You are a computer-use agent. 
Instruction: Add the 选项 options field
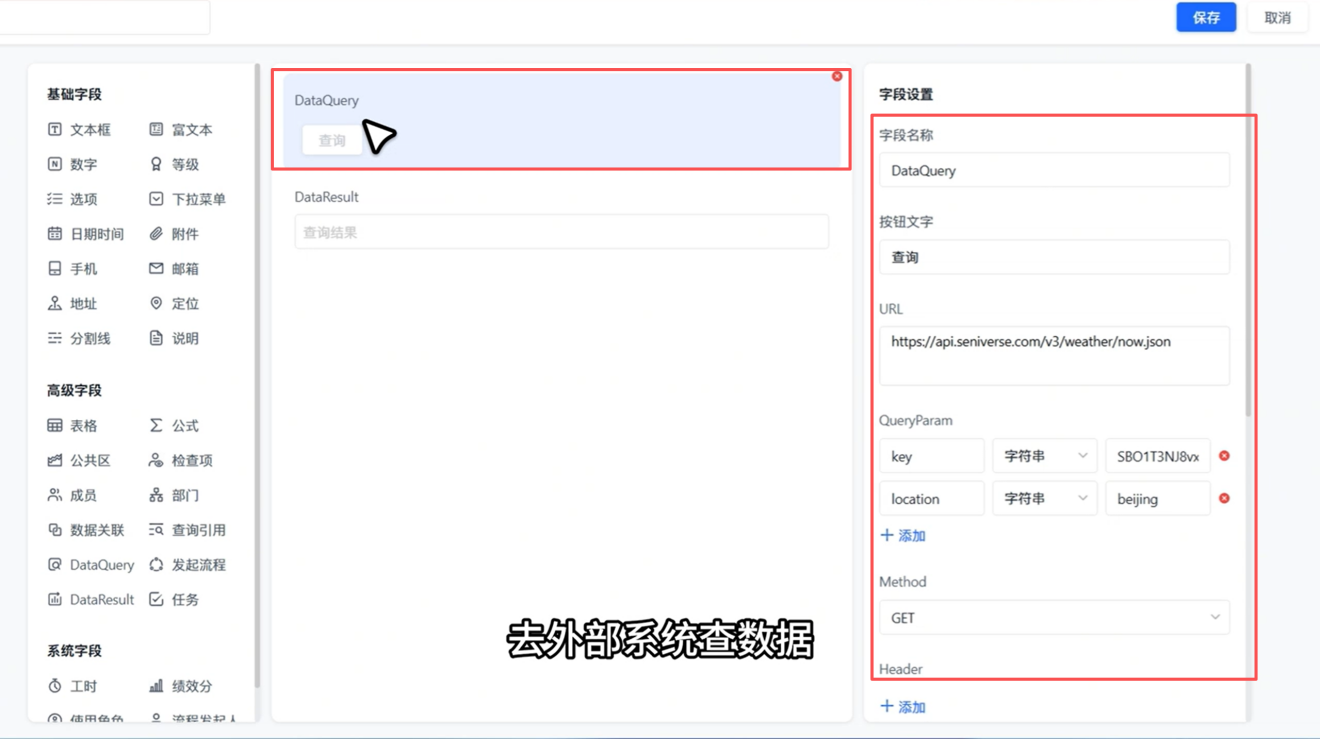tap(72, 199)
